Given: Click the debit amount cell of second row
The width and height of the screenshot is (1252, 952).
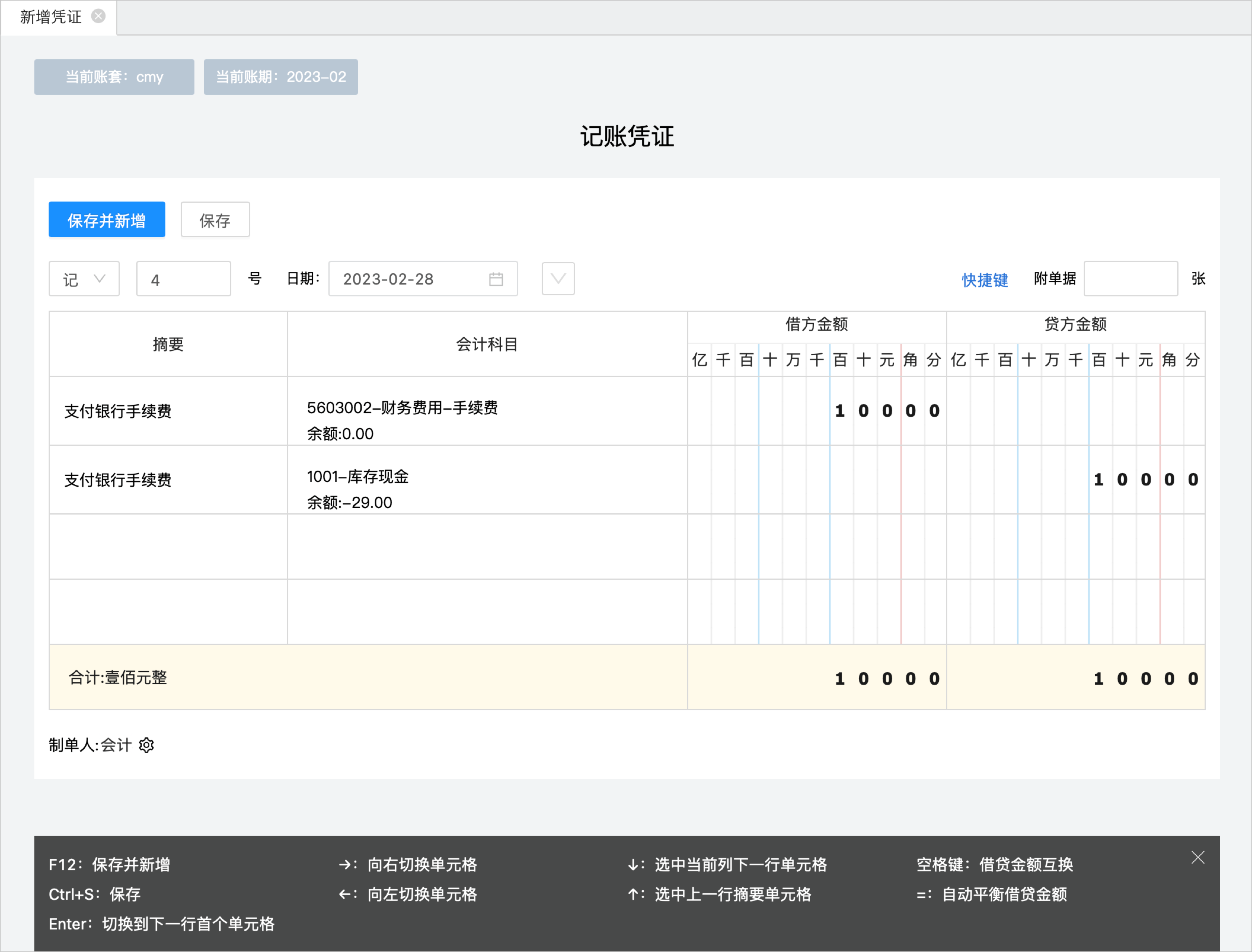Looking at the screenshot, I should 817,480.
